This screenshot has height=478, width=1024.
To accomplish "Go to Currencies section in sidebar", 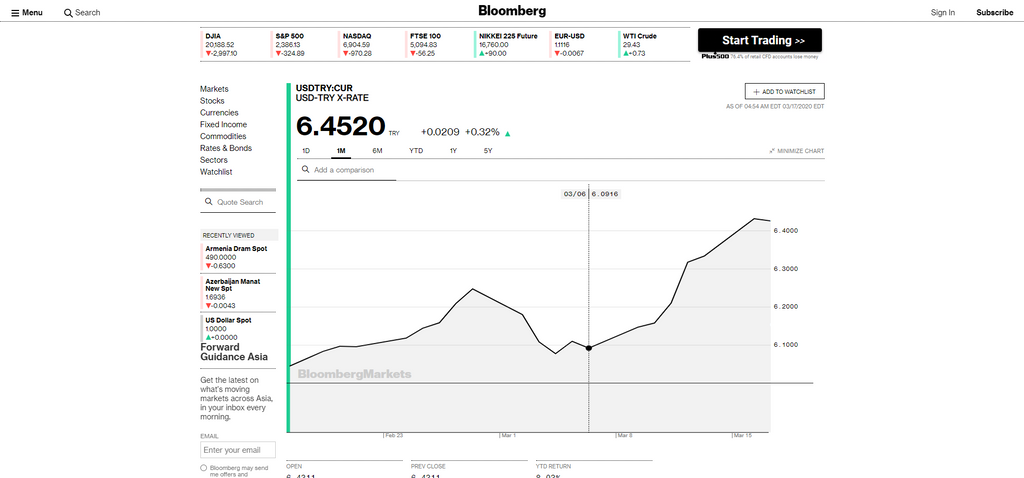I will tap(219, 112).
